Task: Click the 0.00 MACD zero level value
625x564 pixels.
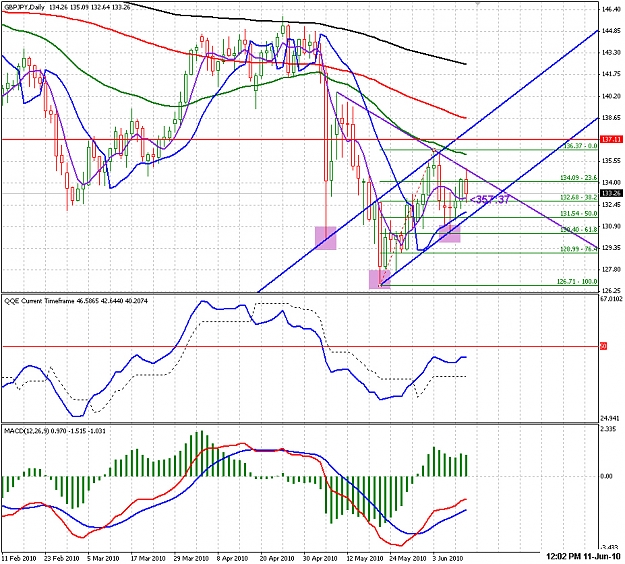Action: click(x=607, y=476)
